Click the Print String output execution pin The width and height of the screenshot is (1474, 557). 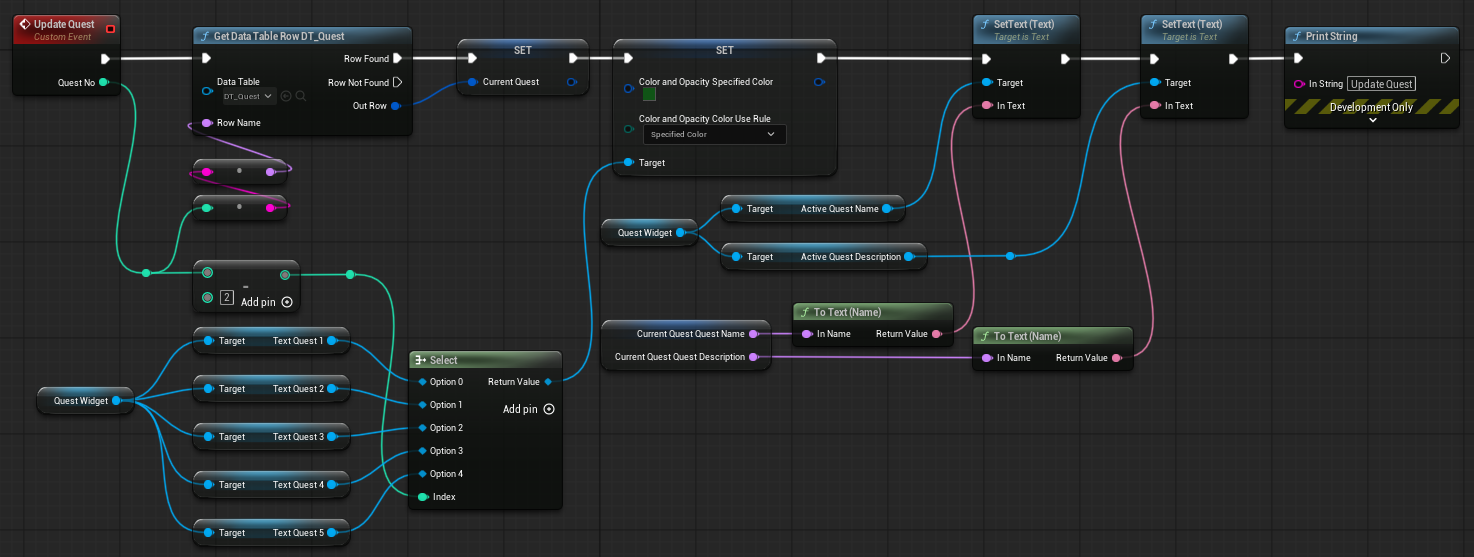point(1445,59)
